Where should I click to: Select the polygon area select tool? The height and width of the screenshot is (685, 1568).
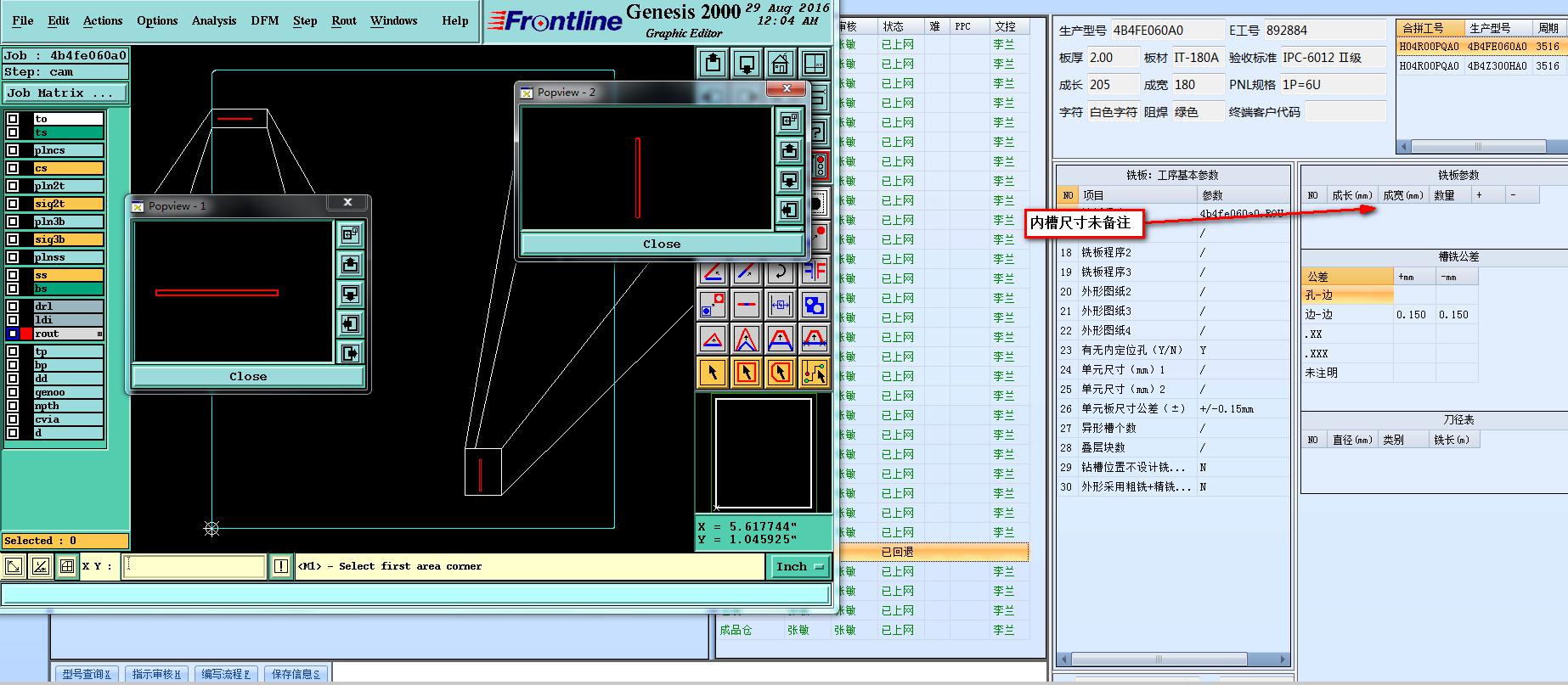click(x=781, y=372)
